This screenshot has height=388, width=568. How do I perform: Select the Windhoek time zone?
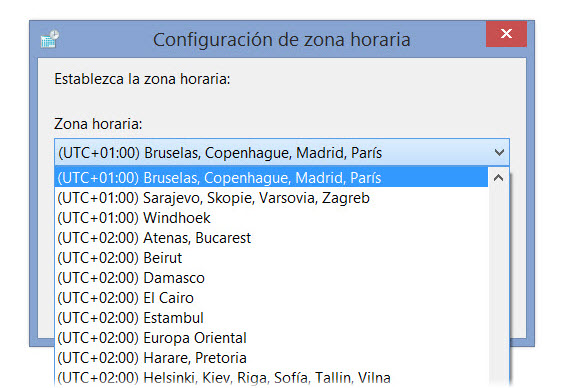pyautogui.click(x=271, y=218)
